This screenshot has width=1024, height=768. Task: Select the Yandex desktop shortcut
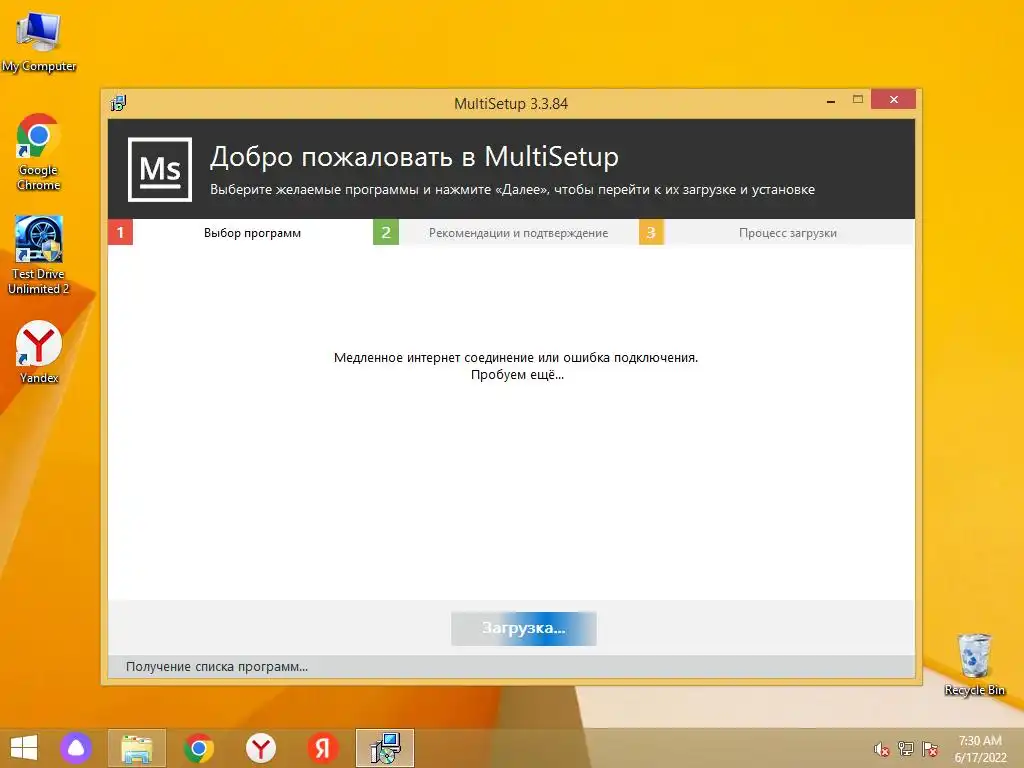[39, 352]
